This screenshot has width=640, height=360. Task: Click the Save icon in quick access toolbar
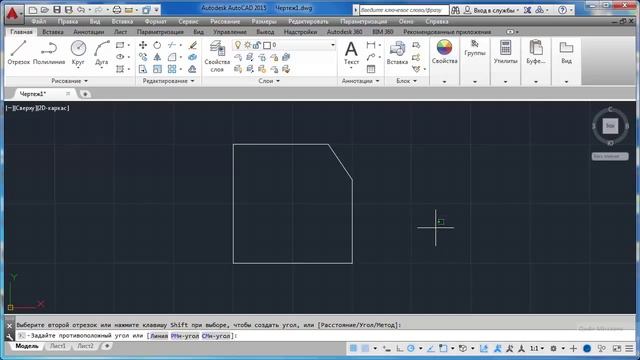(x=57, y=9)
